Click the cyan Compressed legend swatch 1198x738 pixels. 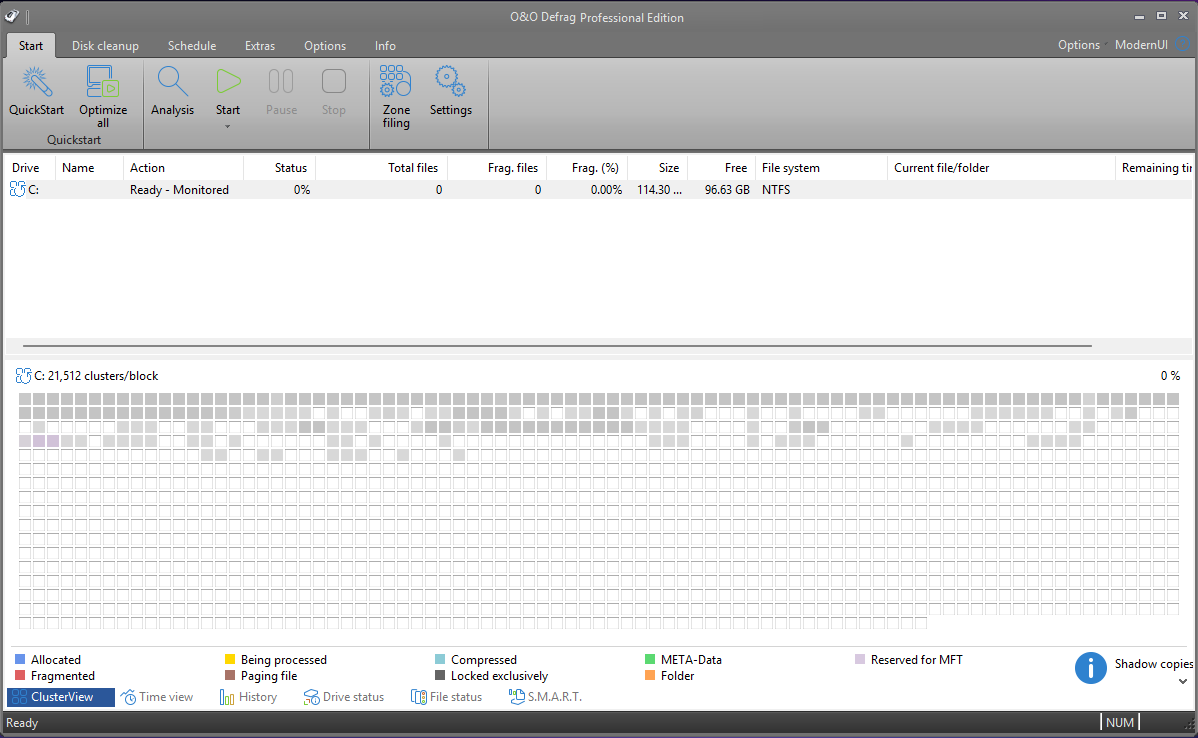click(x=440, y=659)
